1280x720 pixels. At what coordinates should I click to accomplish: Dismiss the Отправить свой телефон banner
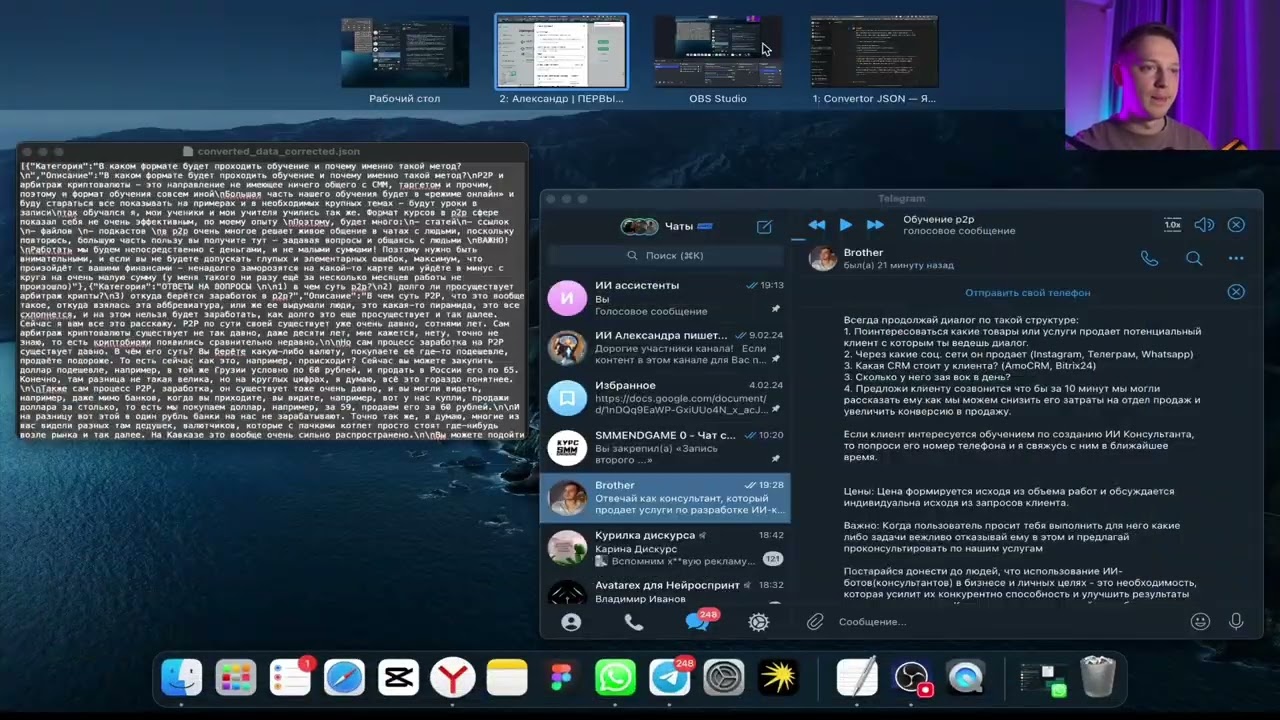(1236, 292)
